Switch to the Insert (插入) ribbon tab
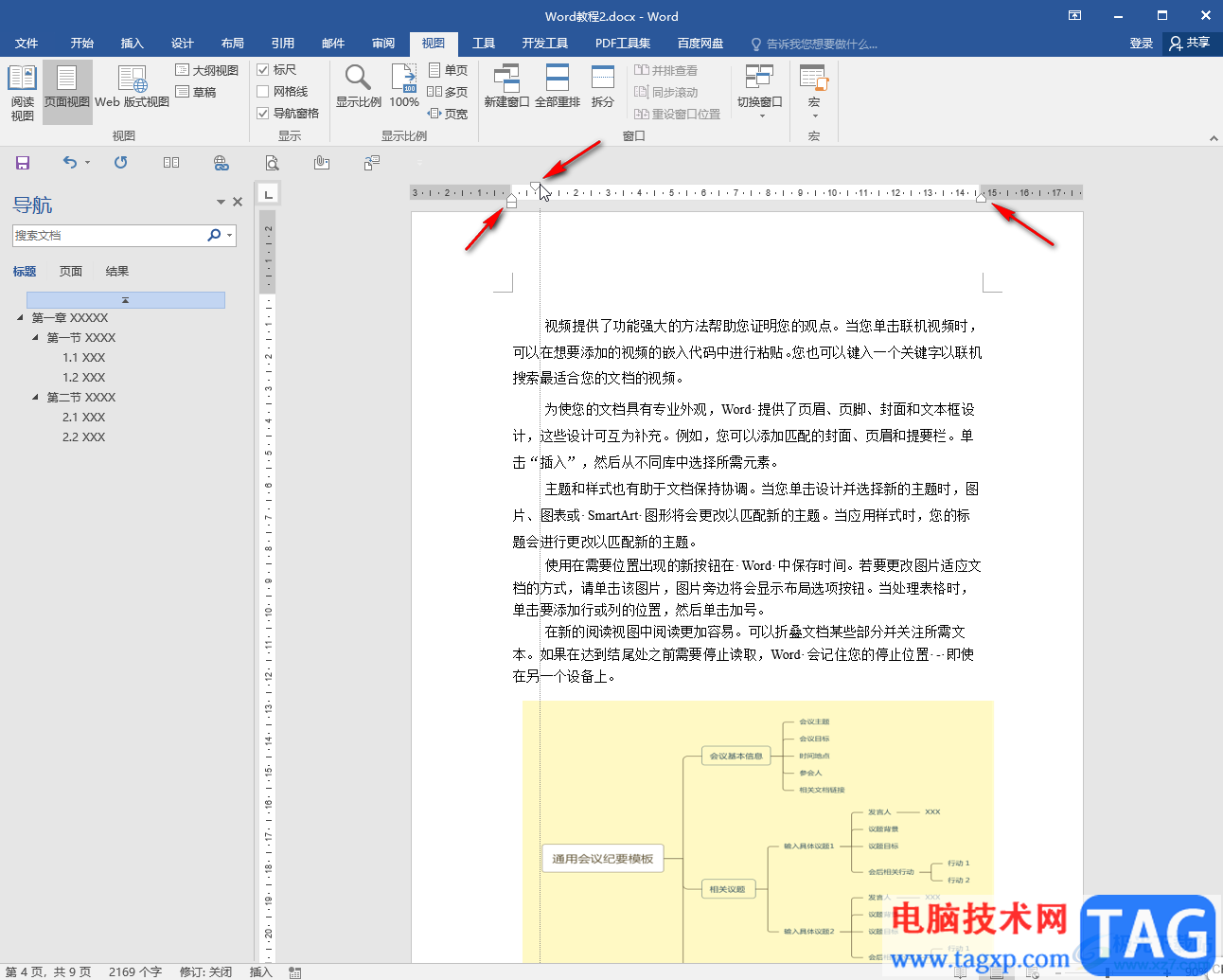Viewport: 1223px width, 980px height. pos(132,44)
